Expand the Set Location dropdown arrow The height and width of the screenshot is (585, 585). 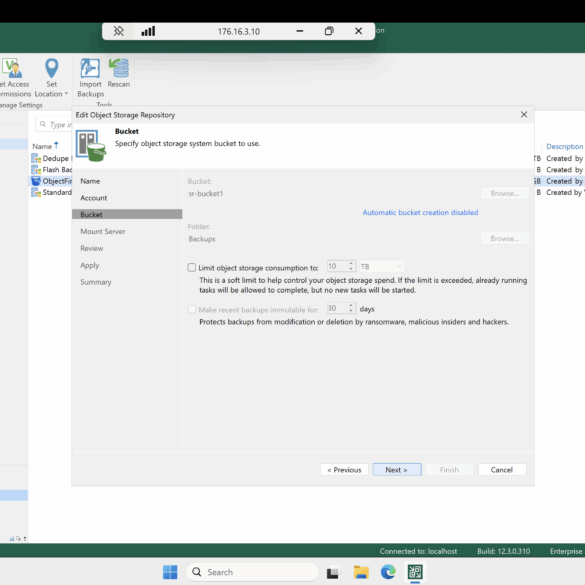tap(66, 94)
